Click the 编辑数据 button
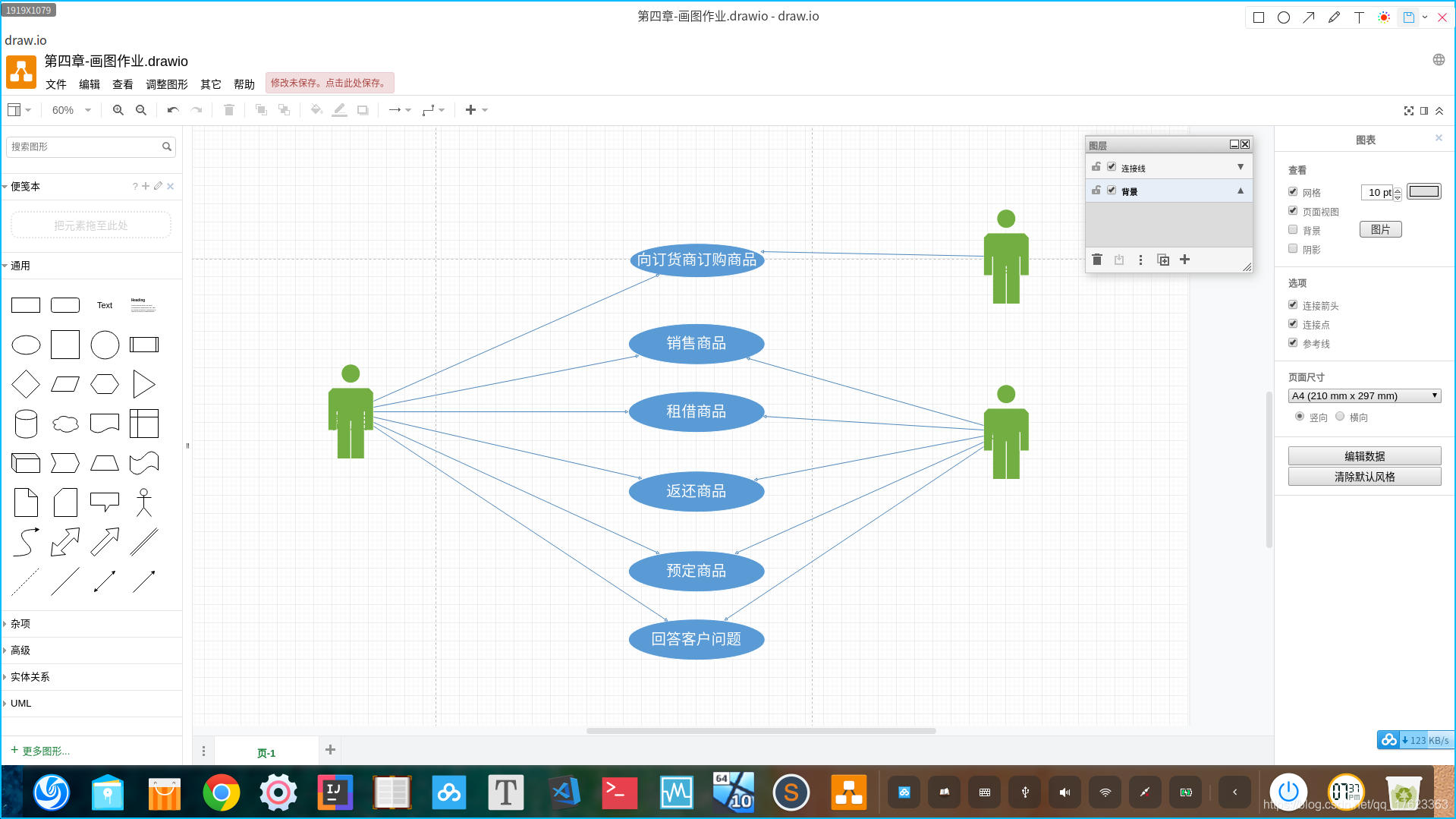The height and width of the screenshot is (819, 1456). 1364,456
